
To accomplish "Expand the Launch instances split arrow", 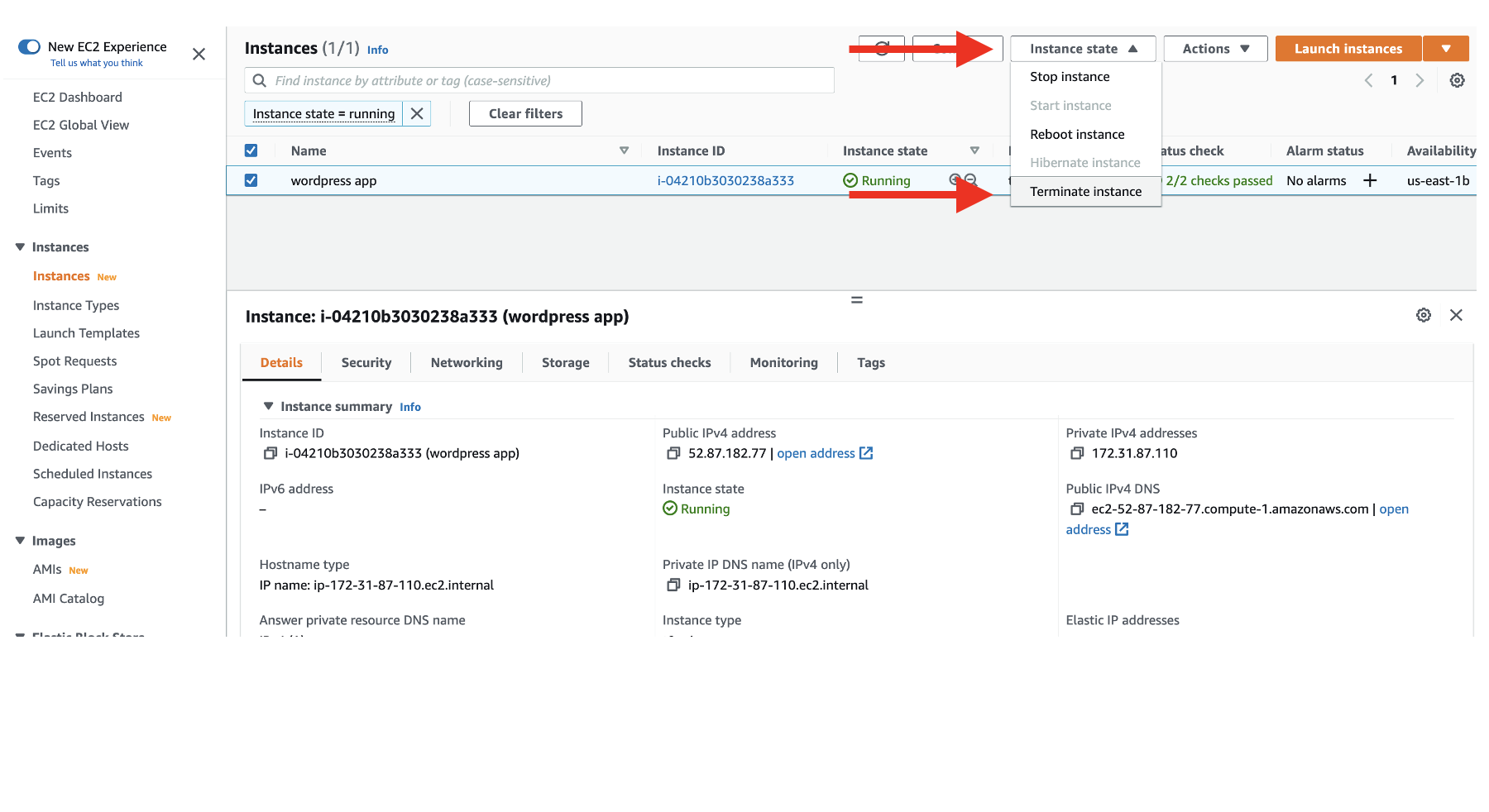I will tap(1446, 49).
